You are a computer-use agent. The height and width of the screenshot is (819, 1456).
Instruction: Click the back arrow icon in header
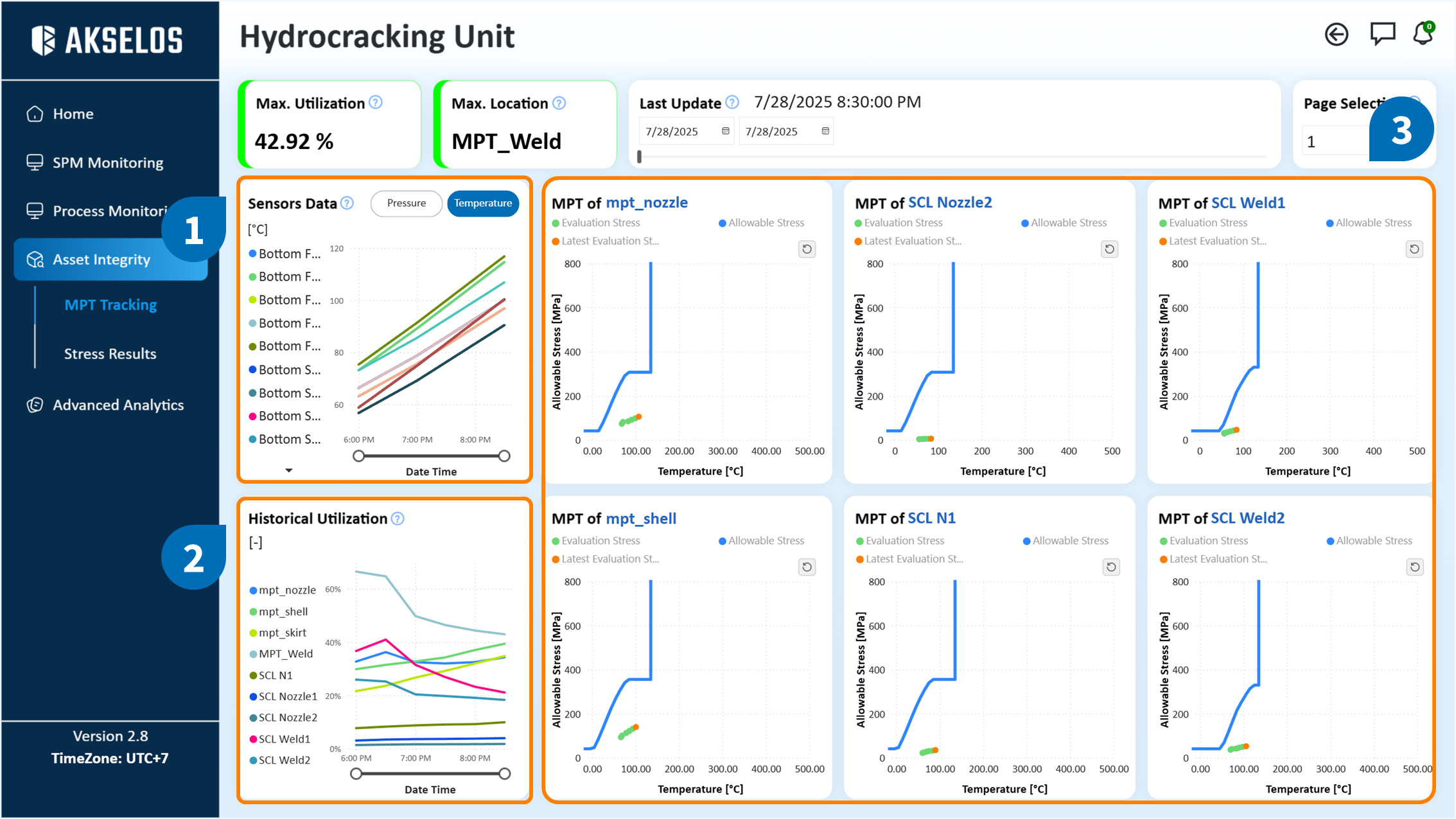coord(1336,35)
